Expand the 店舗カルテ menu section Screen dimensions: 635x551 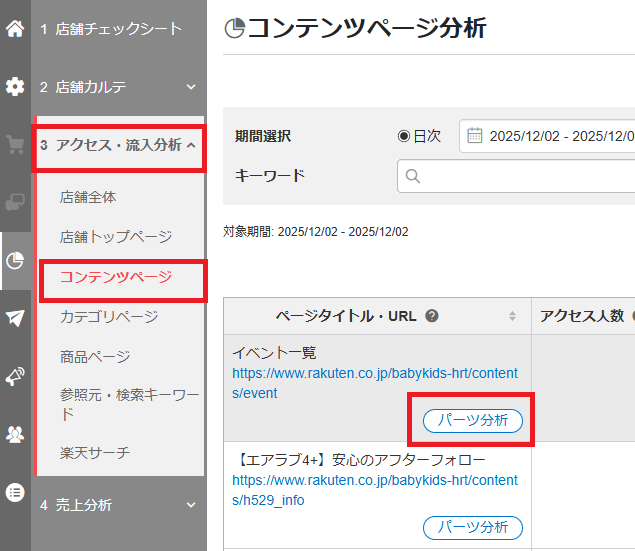(x=118, y=87)
